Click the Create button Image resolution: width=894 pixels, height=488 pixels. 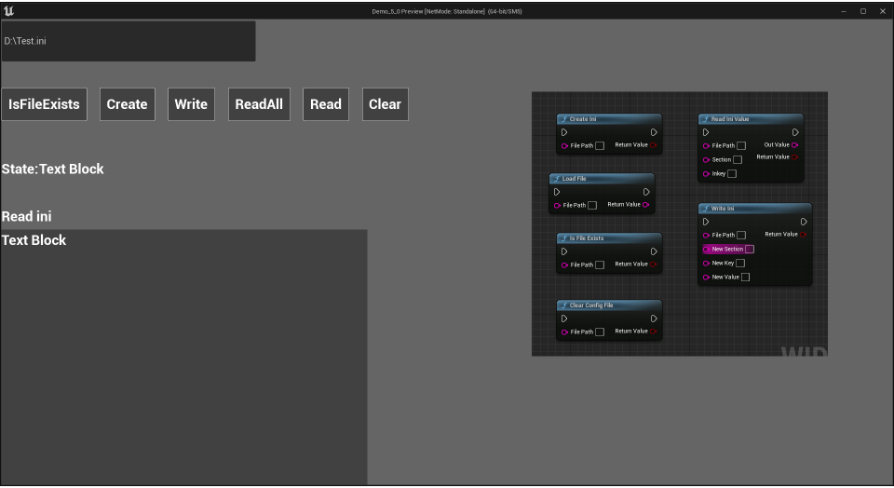coord(127,104)
